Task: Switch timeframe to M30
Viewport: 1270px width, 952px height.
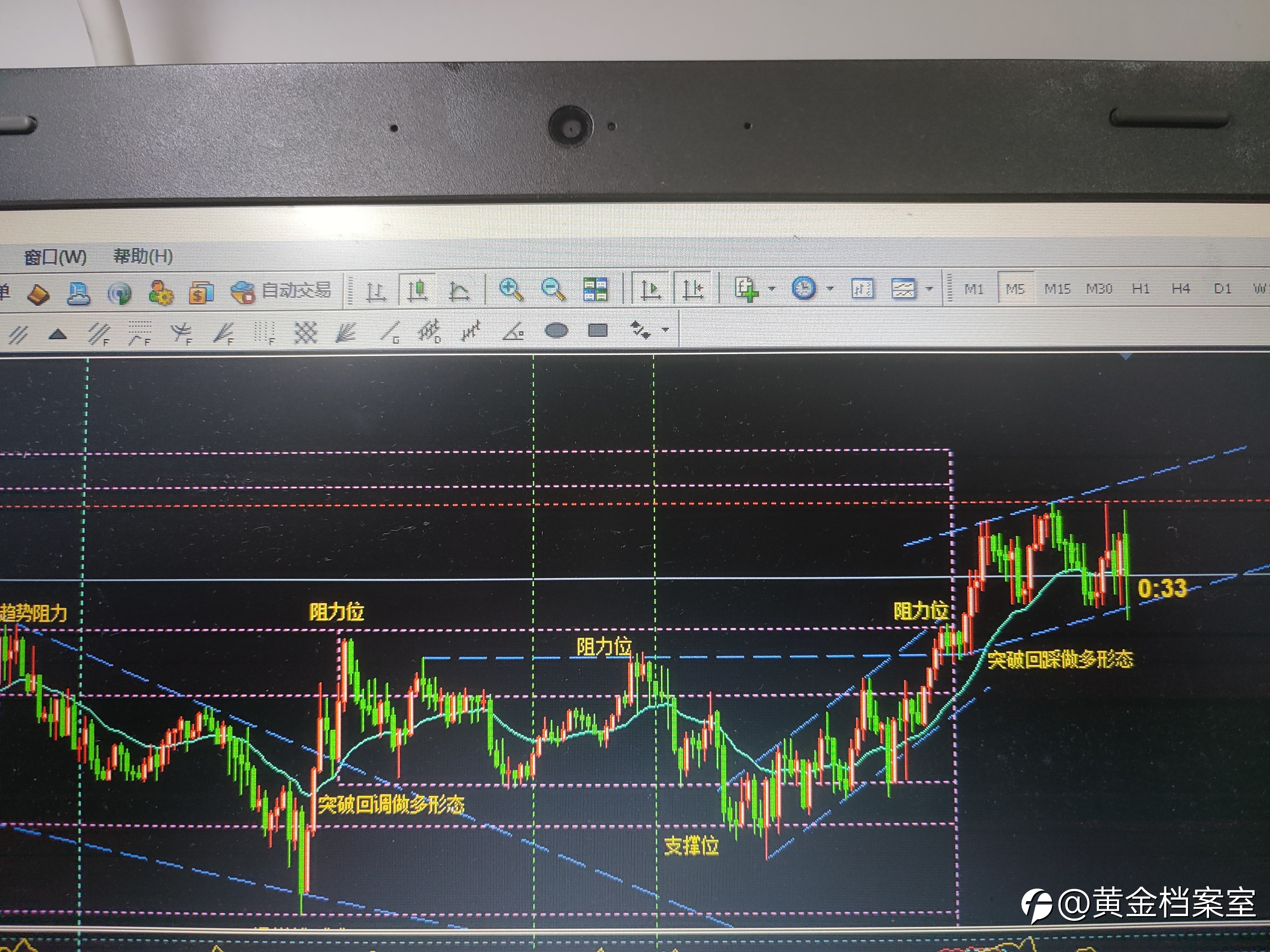Action: pos(1100,289)
